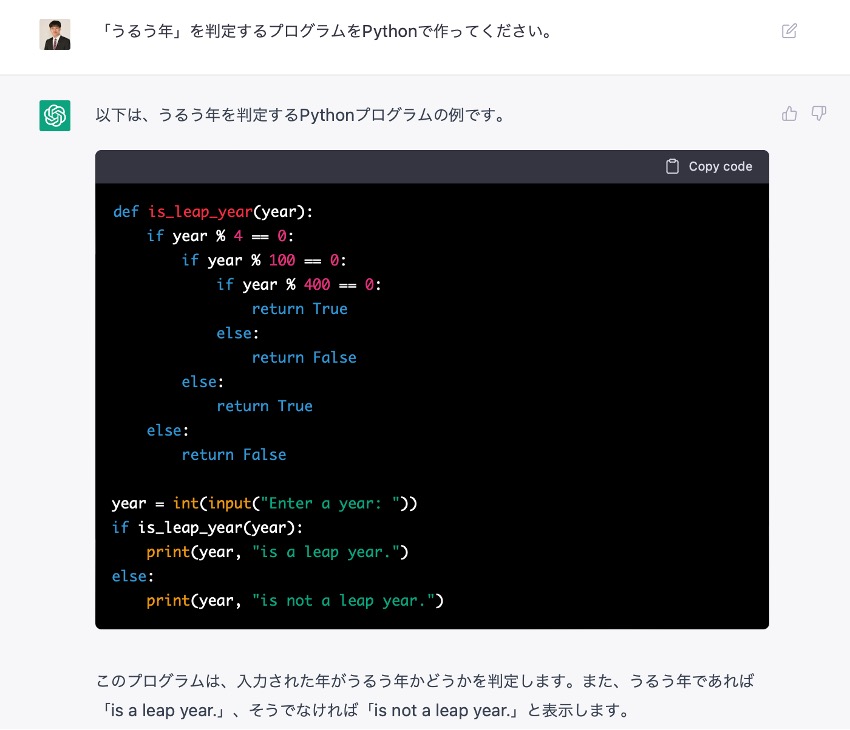Click the clipboard icon in code header

coord(672,166)
